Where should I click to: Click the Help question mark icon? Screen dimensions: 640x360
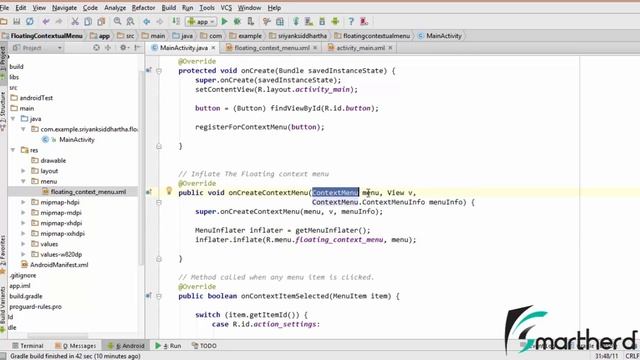351,22
